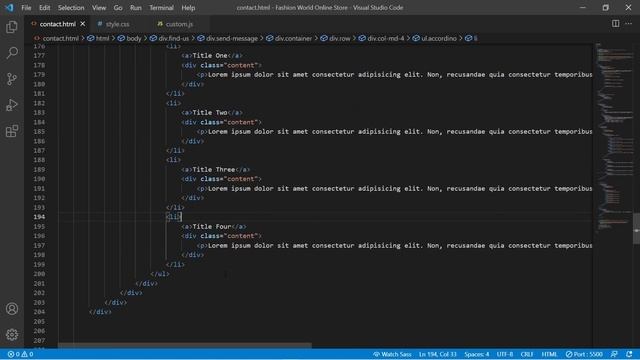Click the closing li tag on line 187
This screenshot has width=640, height=360.
[x=175, y=151]
